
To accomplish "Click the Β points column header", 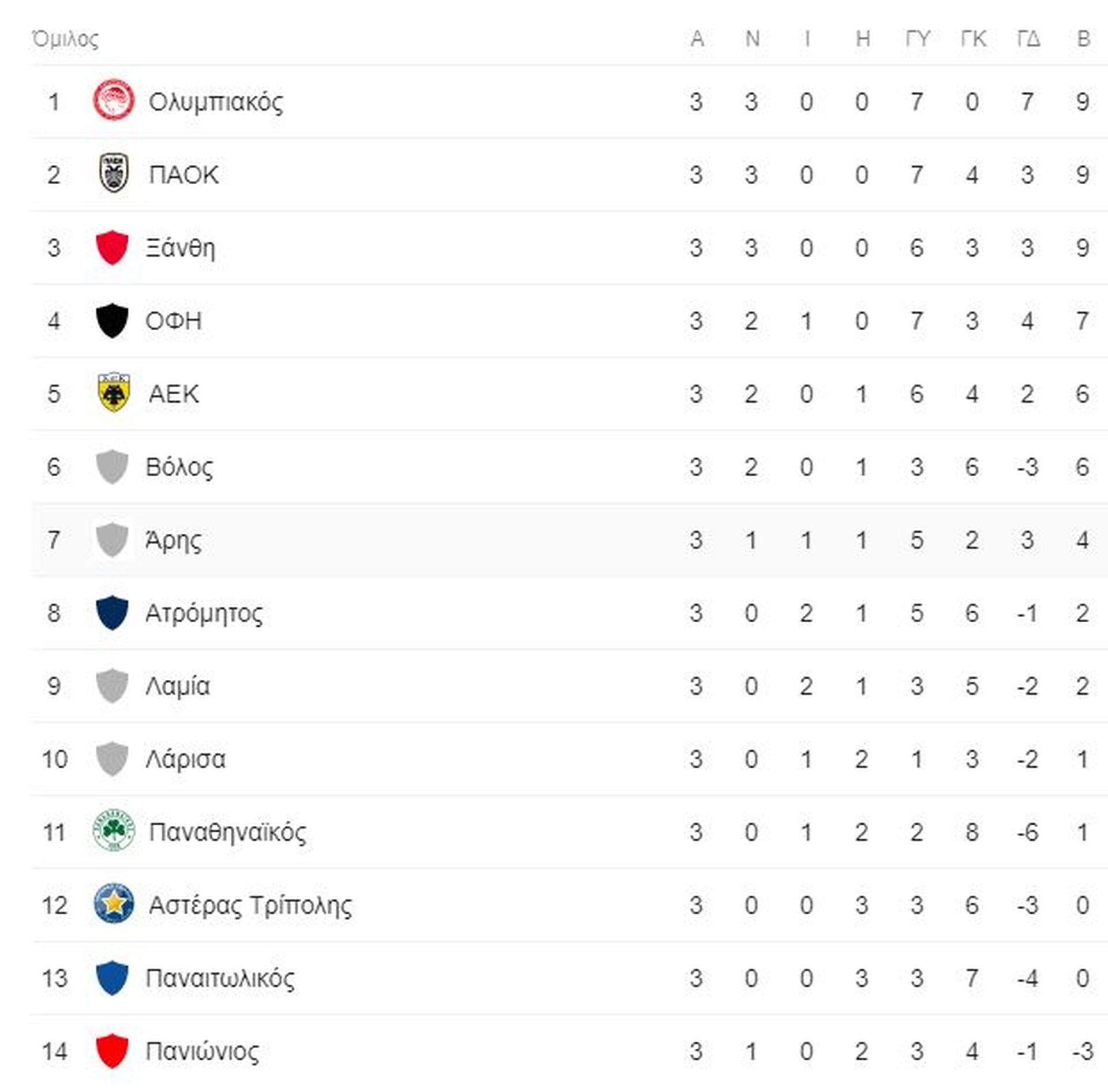I will tap(1083, 39).
